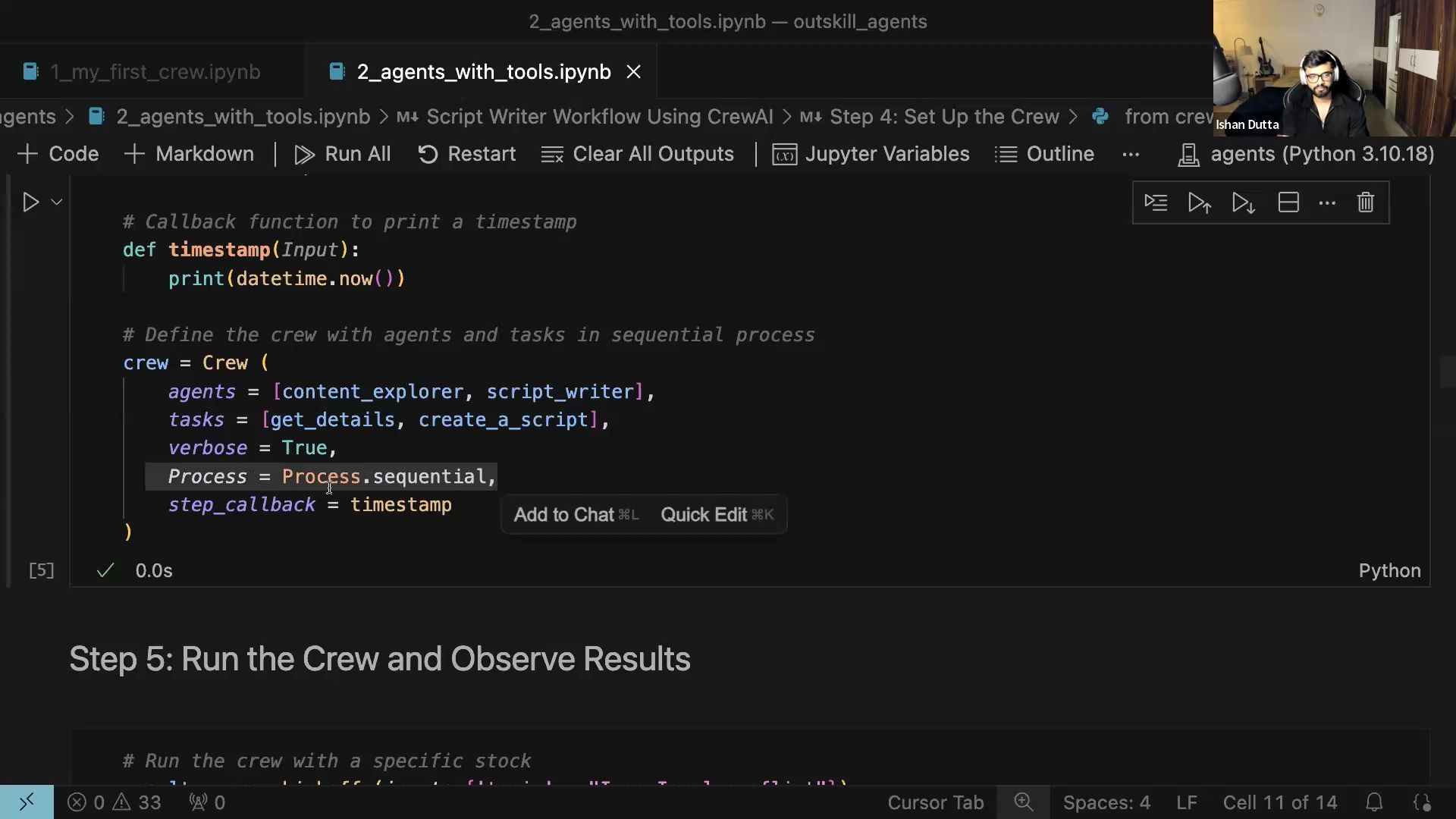1456x819 pixels.
Task: Select kernel agents (Python 3.10.18)
Action: click(1306, 154)
